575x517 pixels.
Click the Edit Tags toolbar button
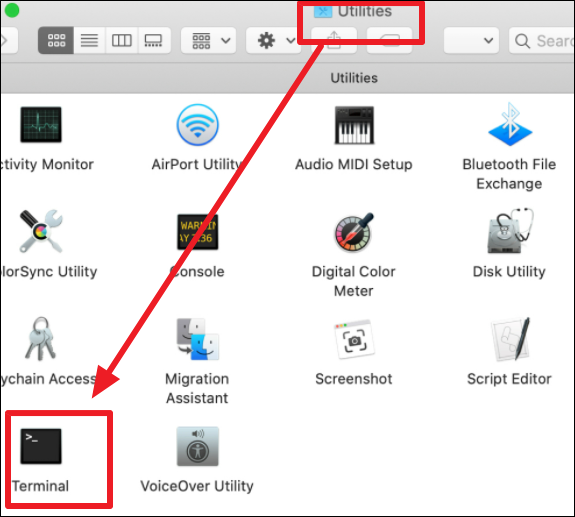pos(389,40)
